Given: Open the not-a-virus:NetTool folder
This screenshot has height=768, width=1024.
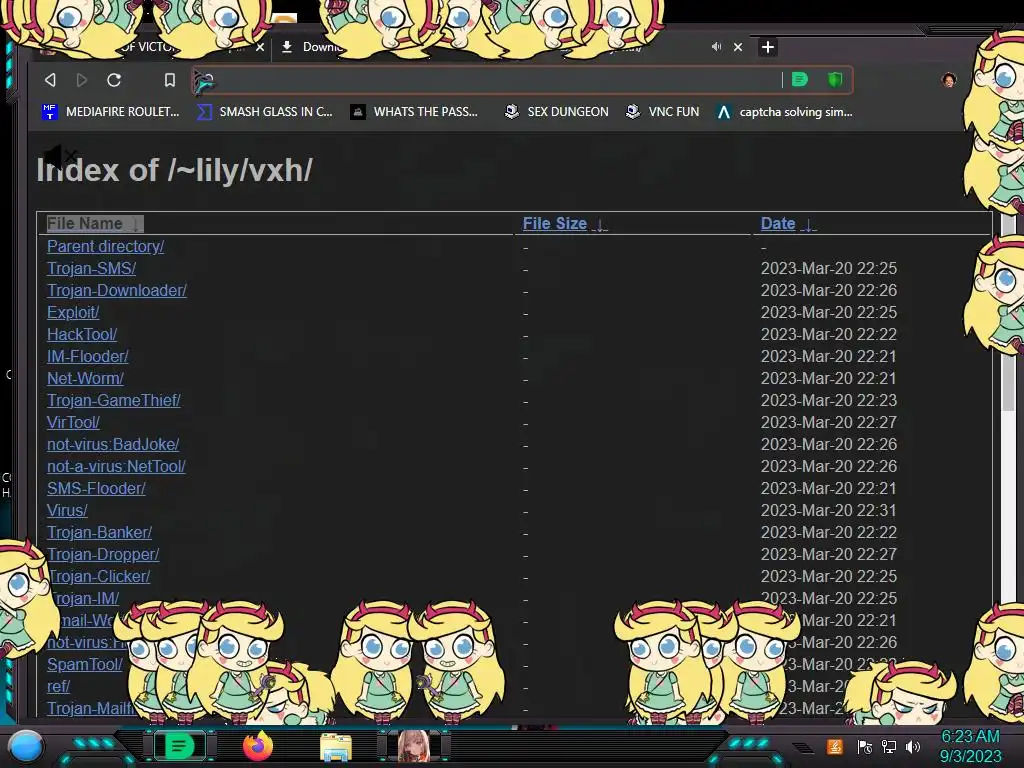Looking at the screenshot, I should point(116,466).
